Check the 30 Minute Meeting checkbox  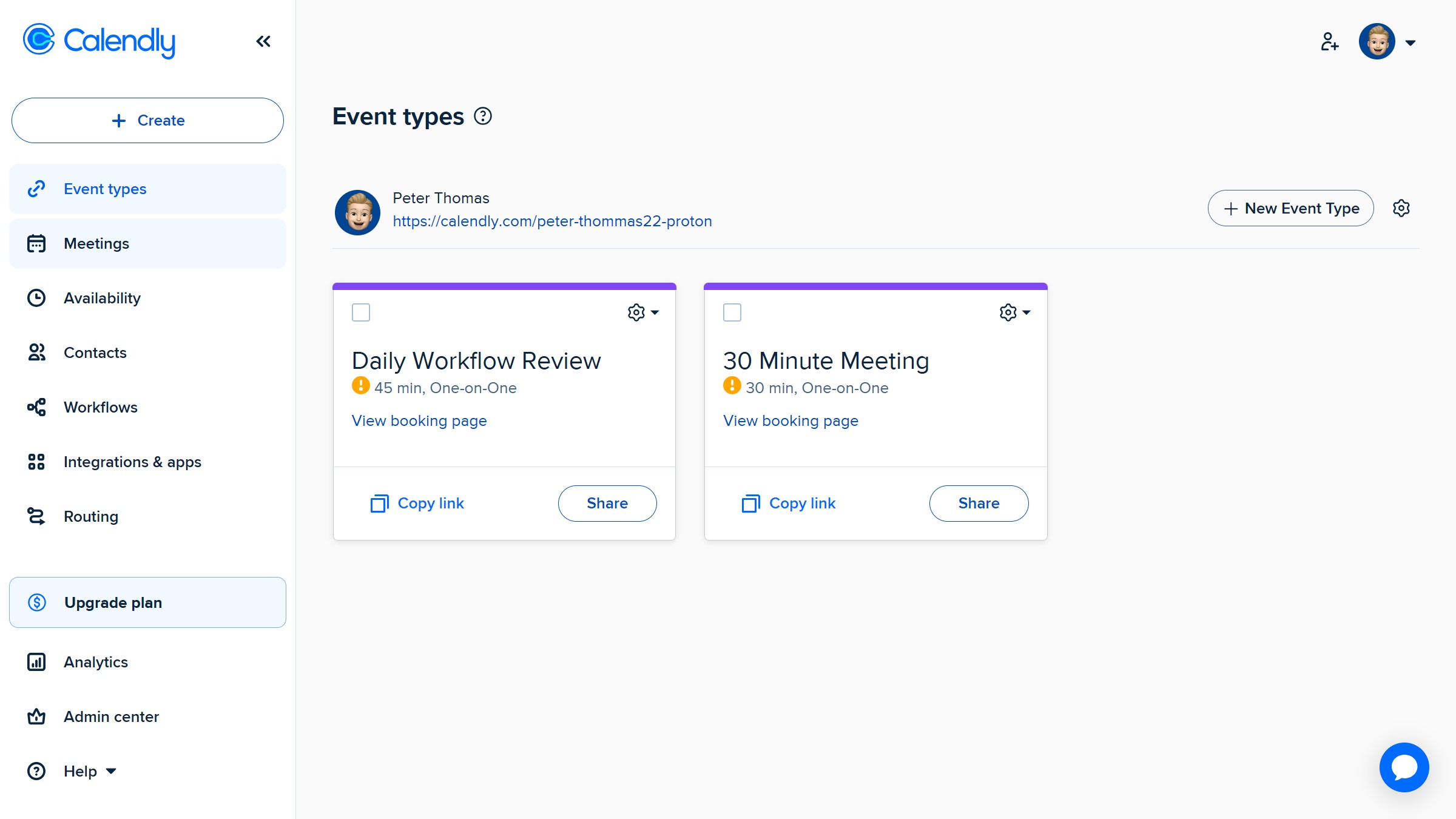coord(732,312)
